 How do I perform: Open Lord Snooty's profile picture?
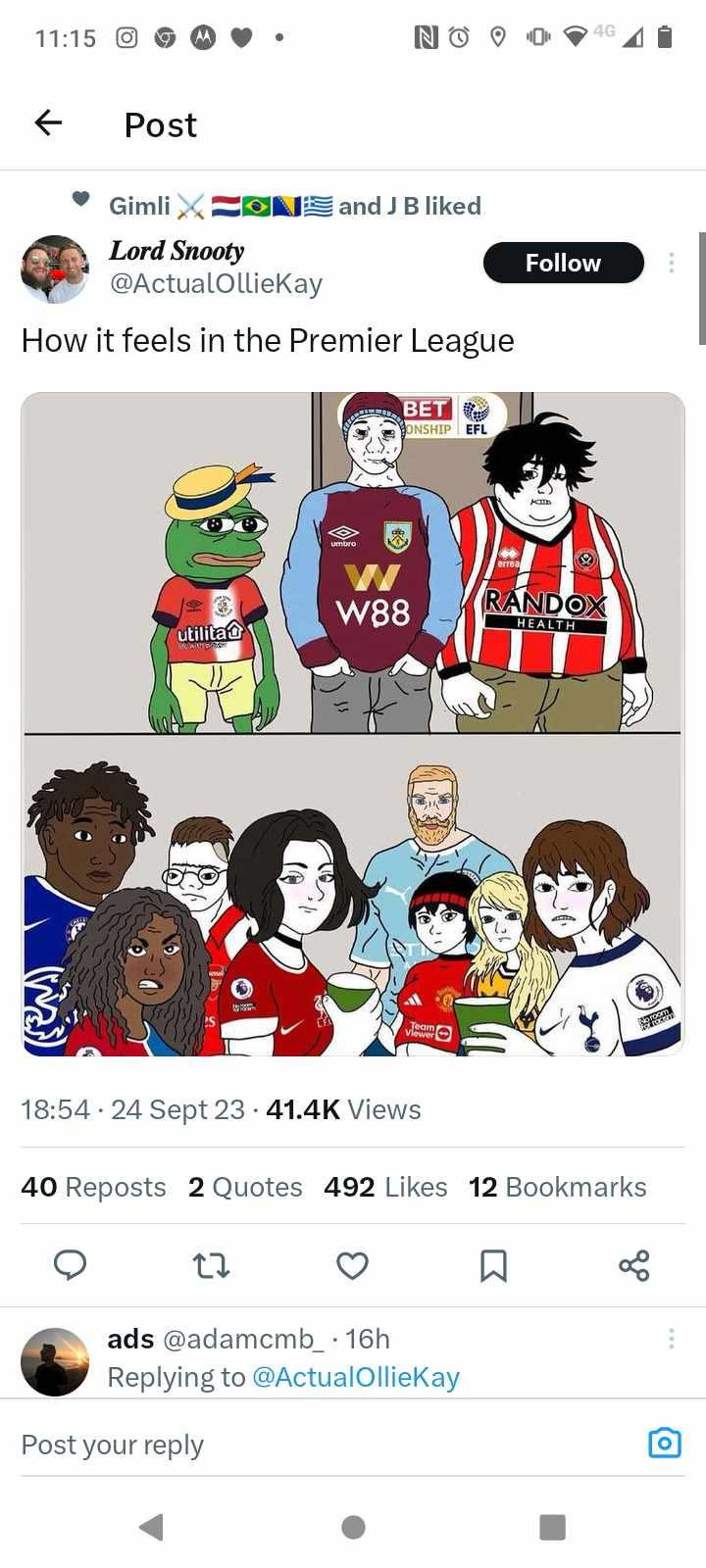point(55,269)
